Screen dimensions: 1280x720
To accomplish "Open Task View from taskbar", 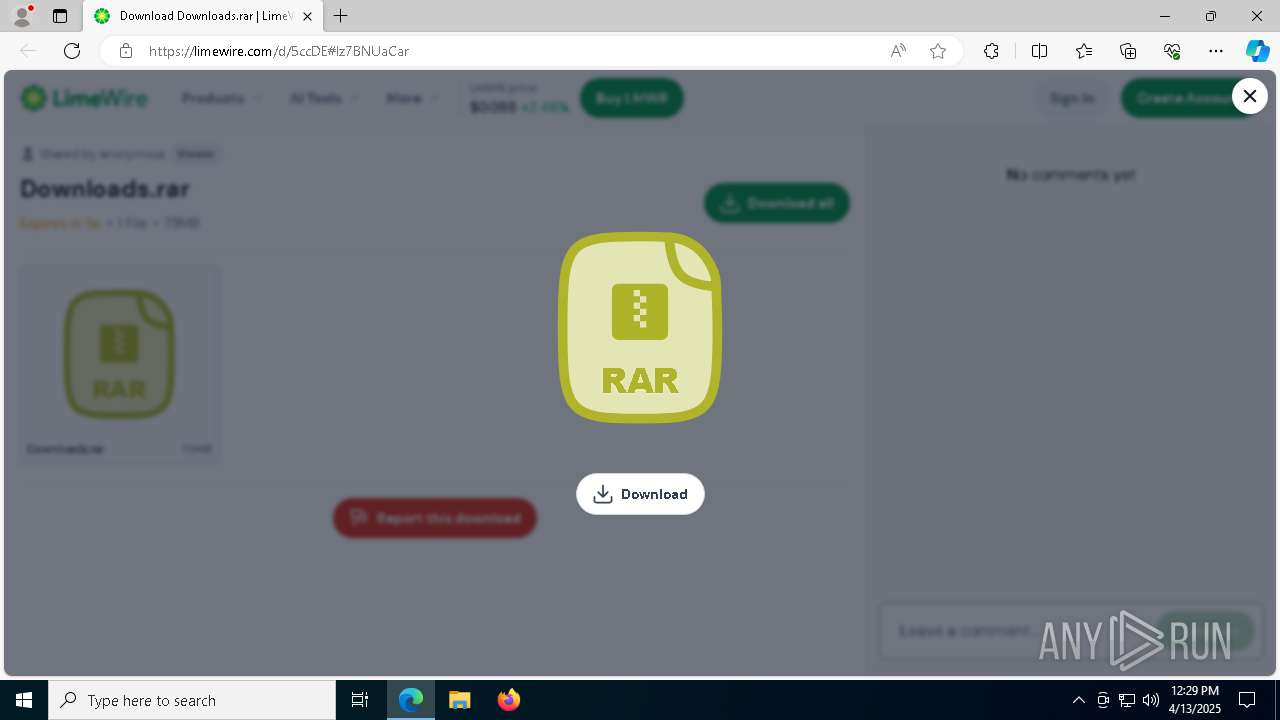I will pos(360,700).
